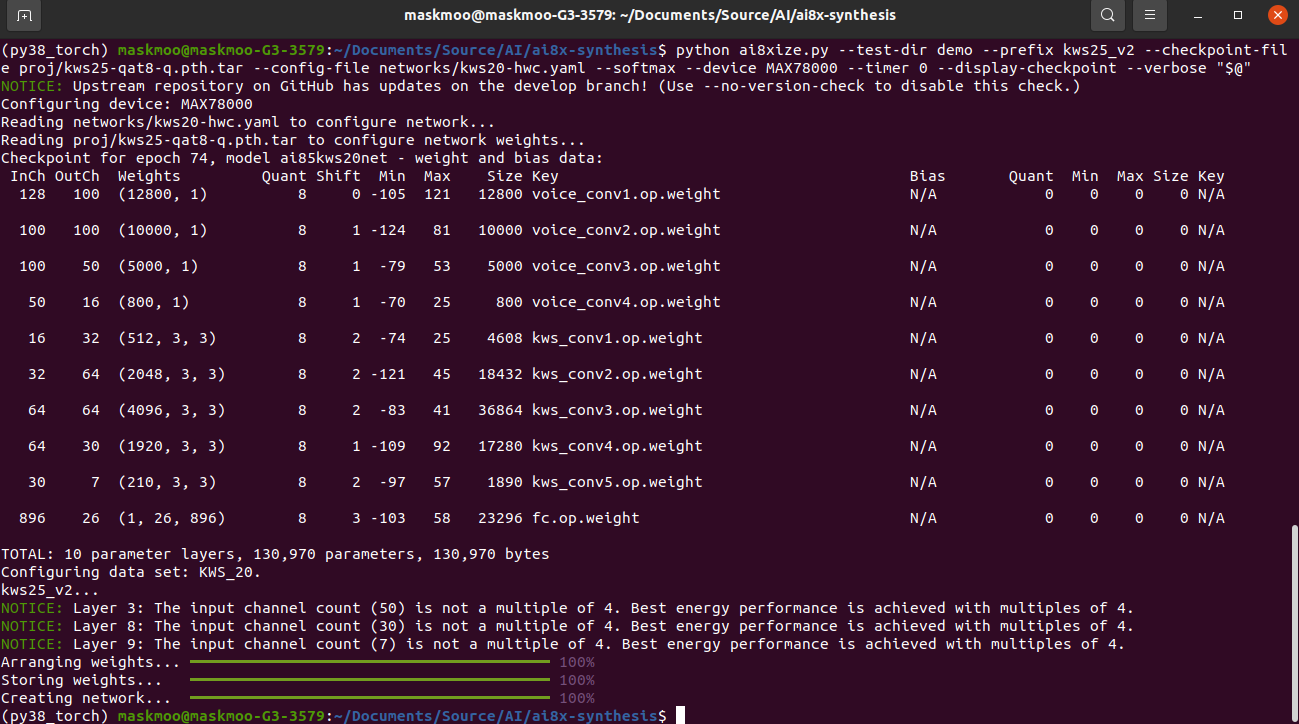Close the terminal window
The image size is (1299, 724).
pos(1276,15)
